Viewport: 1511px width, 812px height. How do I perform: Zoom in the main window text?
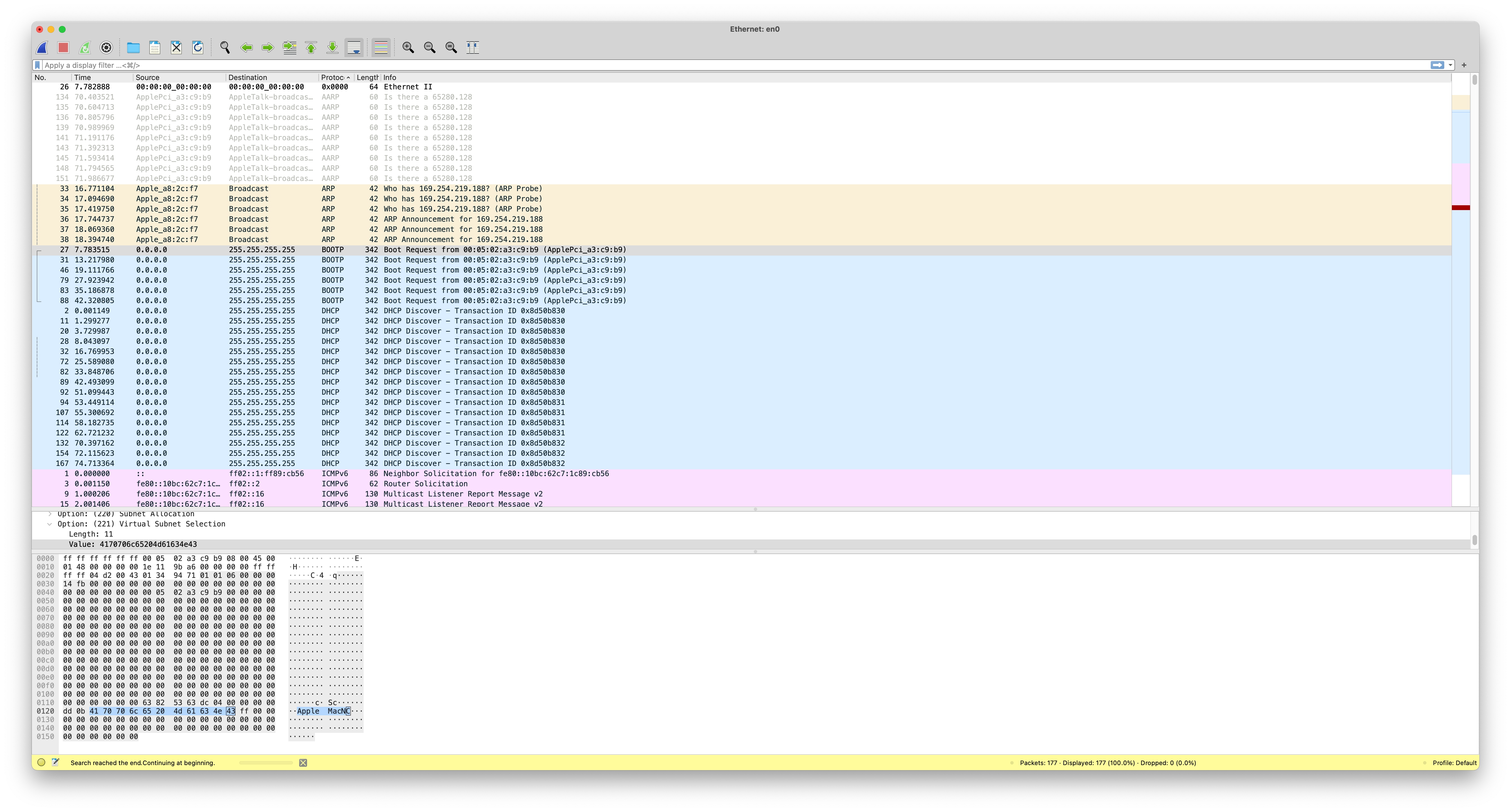click(408, 47)
